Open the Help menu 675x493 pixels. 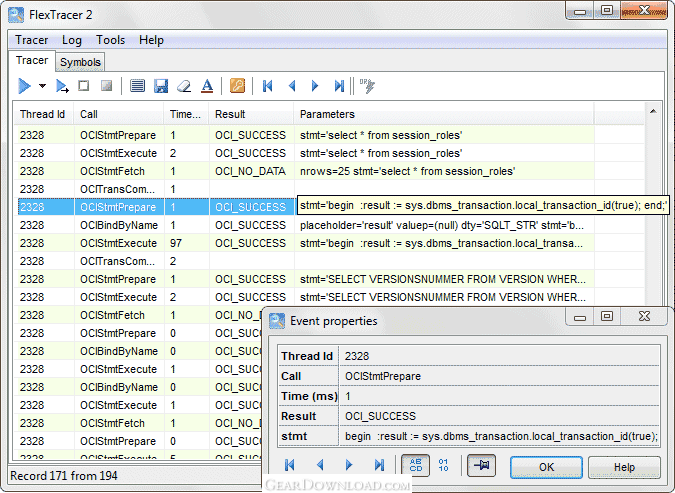(x=151, y=40)
